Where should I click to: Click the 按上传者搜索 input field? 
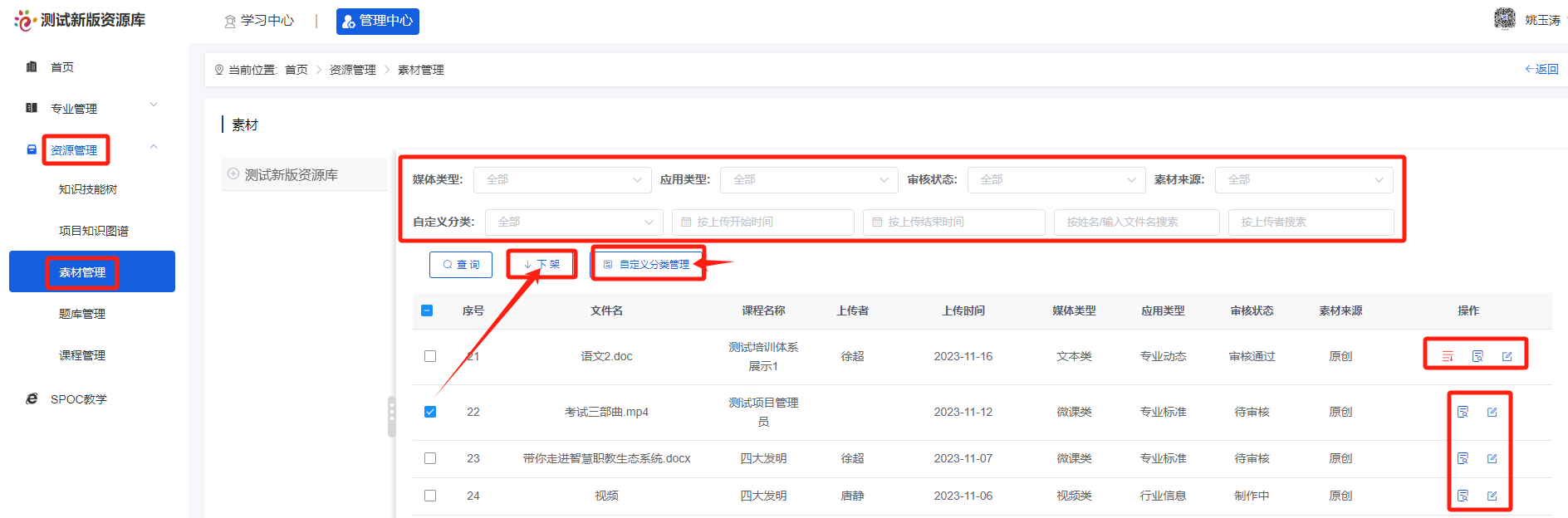(x=1311, y=222)
